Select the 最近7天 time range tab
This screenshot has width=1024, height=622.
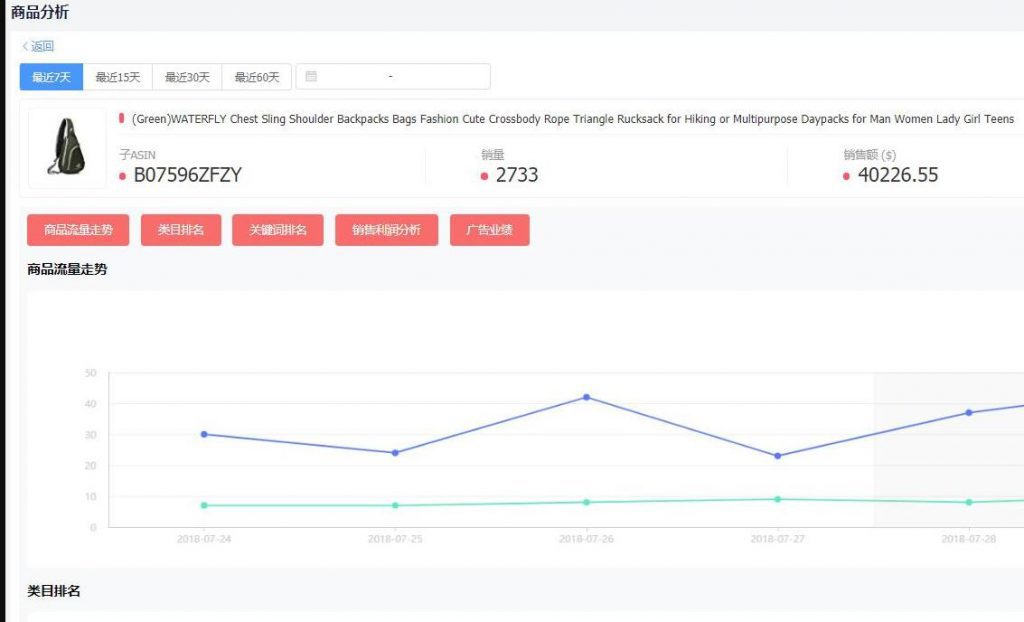point(51,77)
